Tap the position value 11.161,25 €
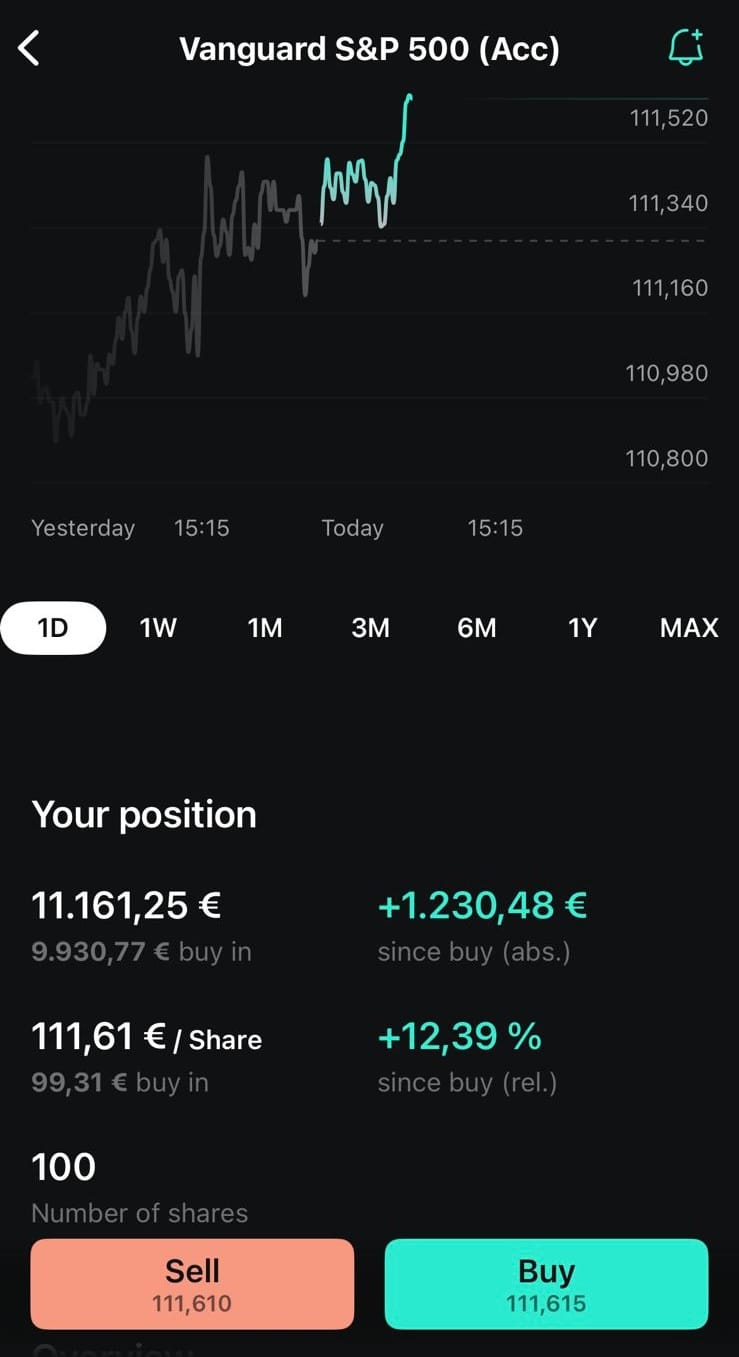 pyautogui.click(x=126, y=905)
